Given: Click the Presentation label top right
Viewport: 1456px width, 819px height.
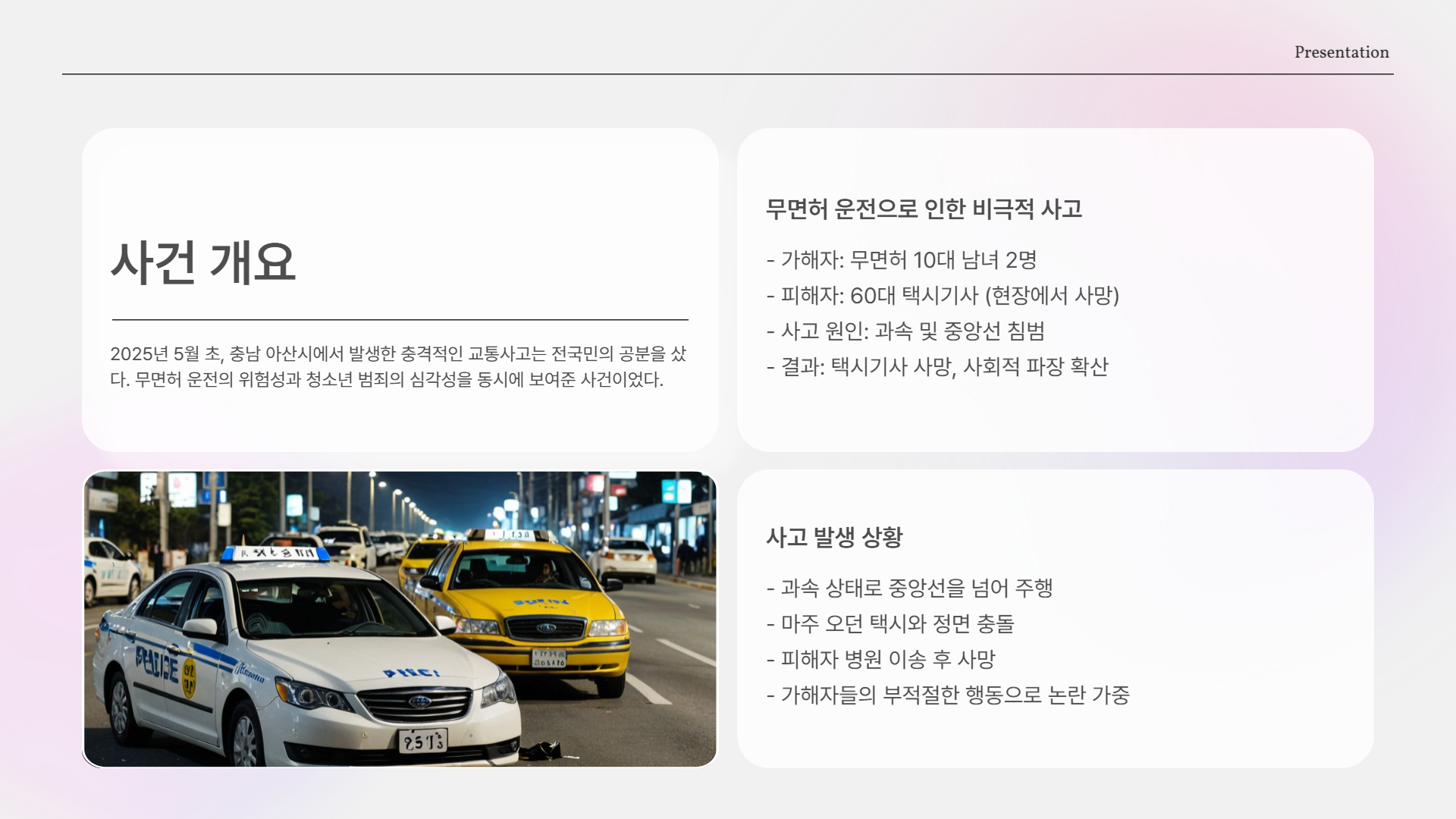Looking at the screenshot, I should tap(1341, 52).
